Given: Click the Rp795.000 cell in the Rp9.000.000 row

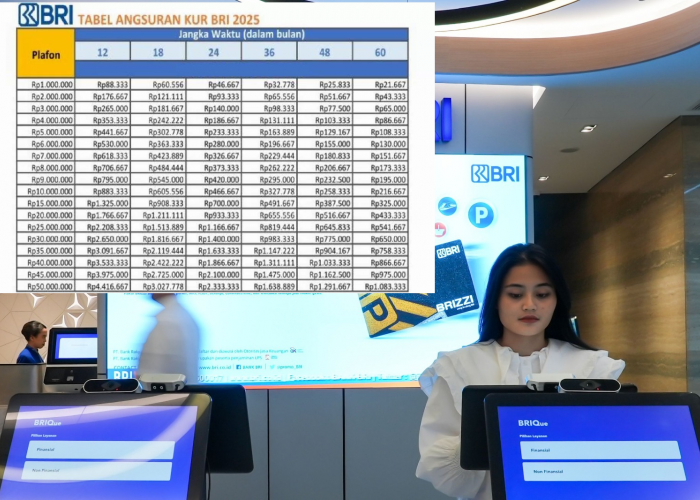Looking at the screenshot, I should coord(103,179).
